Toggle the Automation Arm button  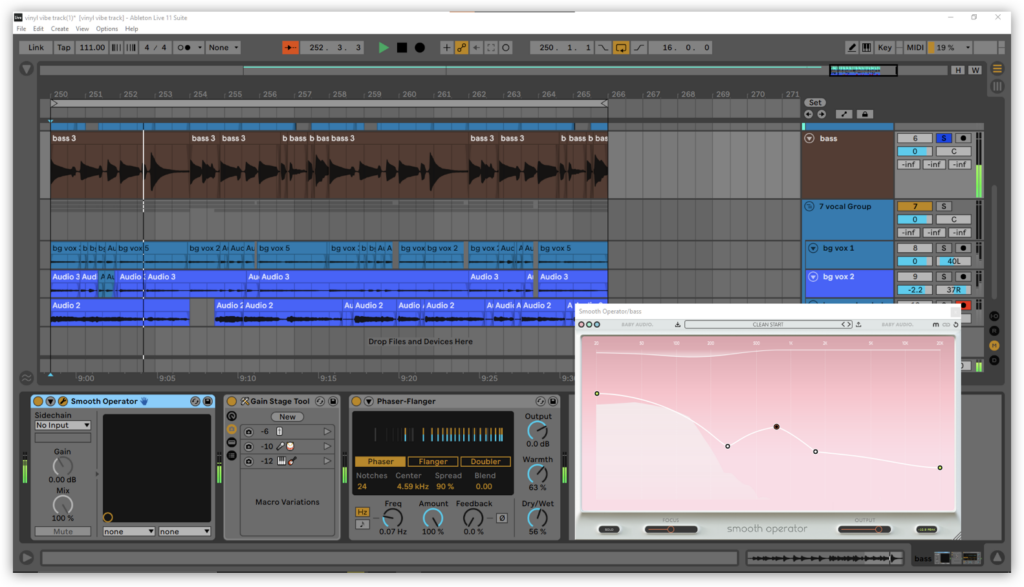click(x=462, y=48)
